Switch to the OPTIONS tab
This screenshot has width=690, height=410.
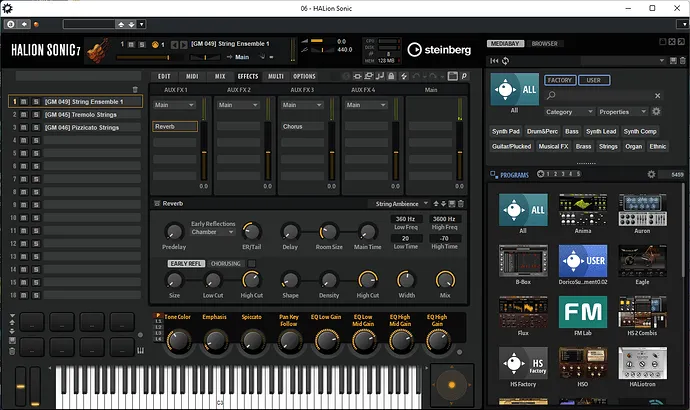pos(304,76)
